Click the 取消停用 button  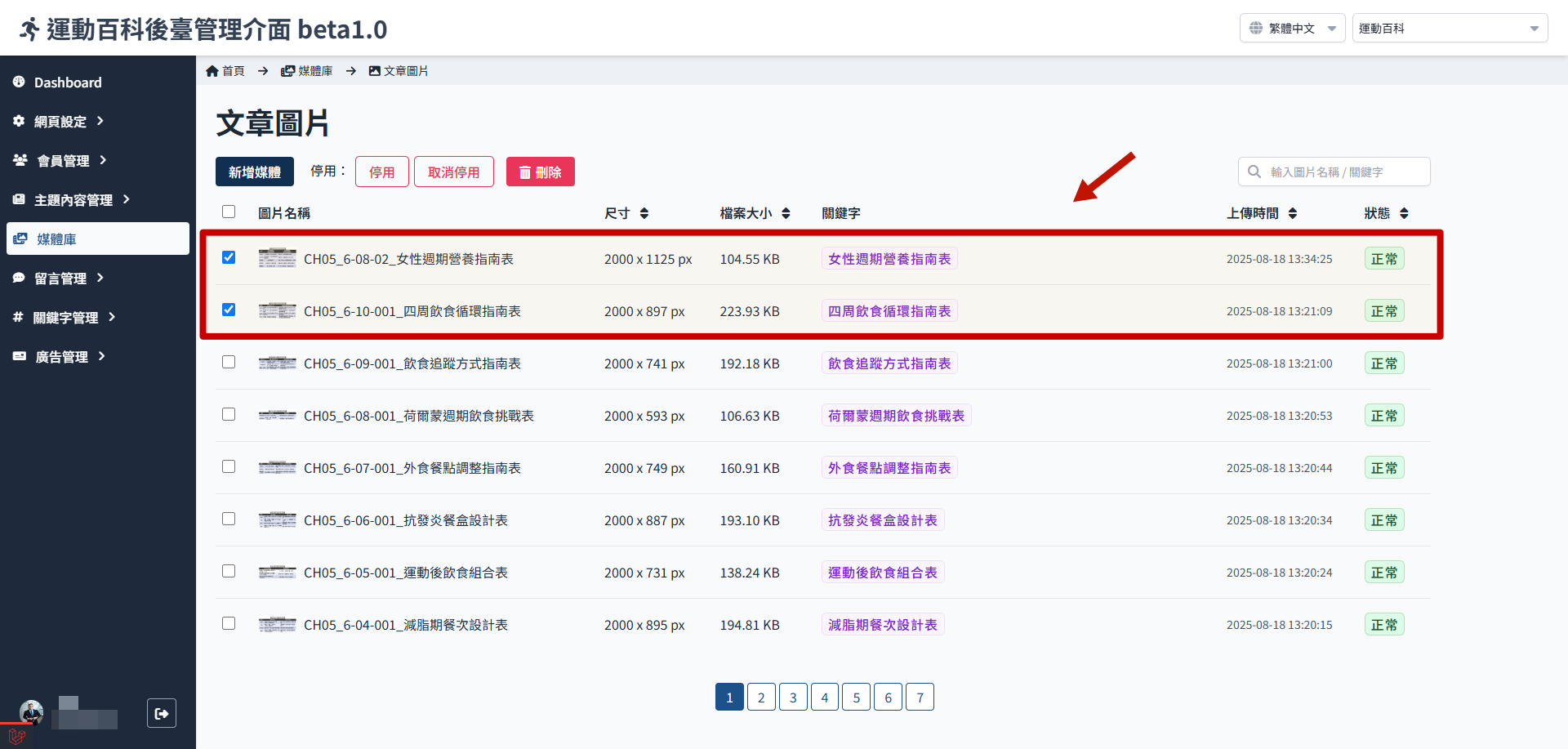[454, 172]
